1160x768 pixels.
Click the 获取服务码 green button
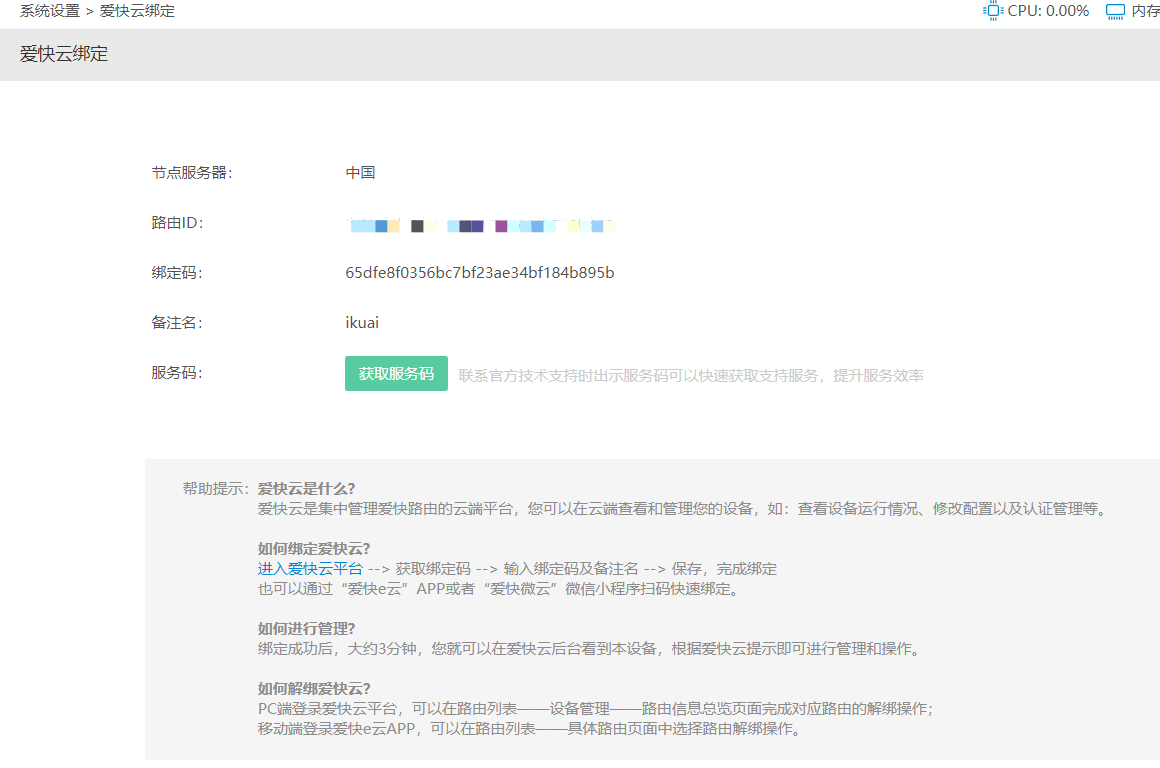[x=396, y=374]
